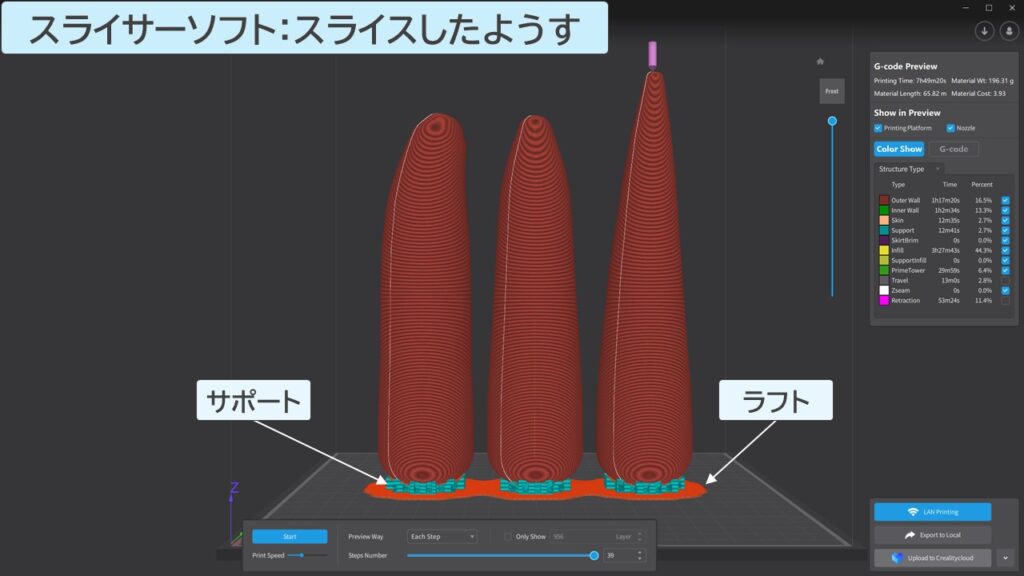1024x576 pixels.
Task: Open the download icon at top right
Action: click(x=984, y=31)
